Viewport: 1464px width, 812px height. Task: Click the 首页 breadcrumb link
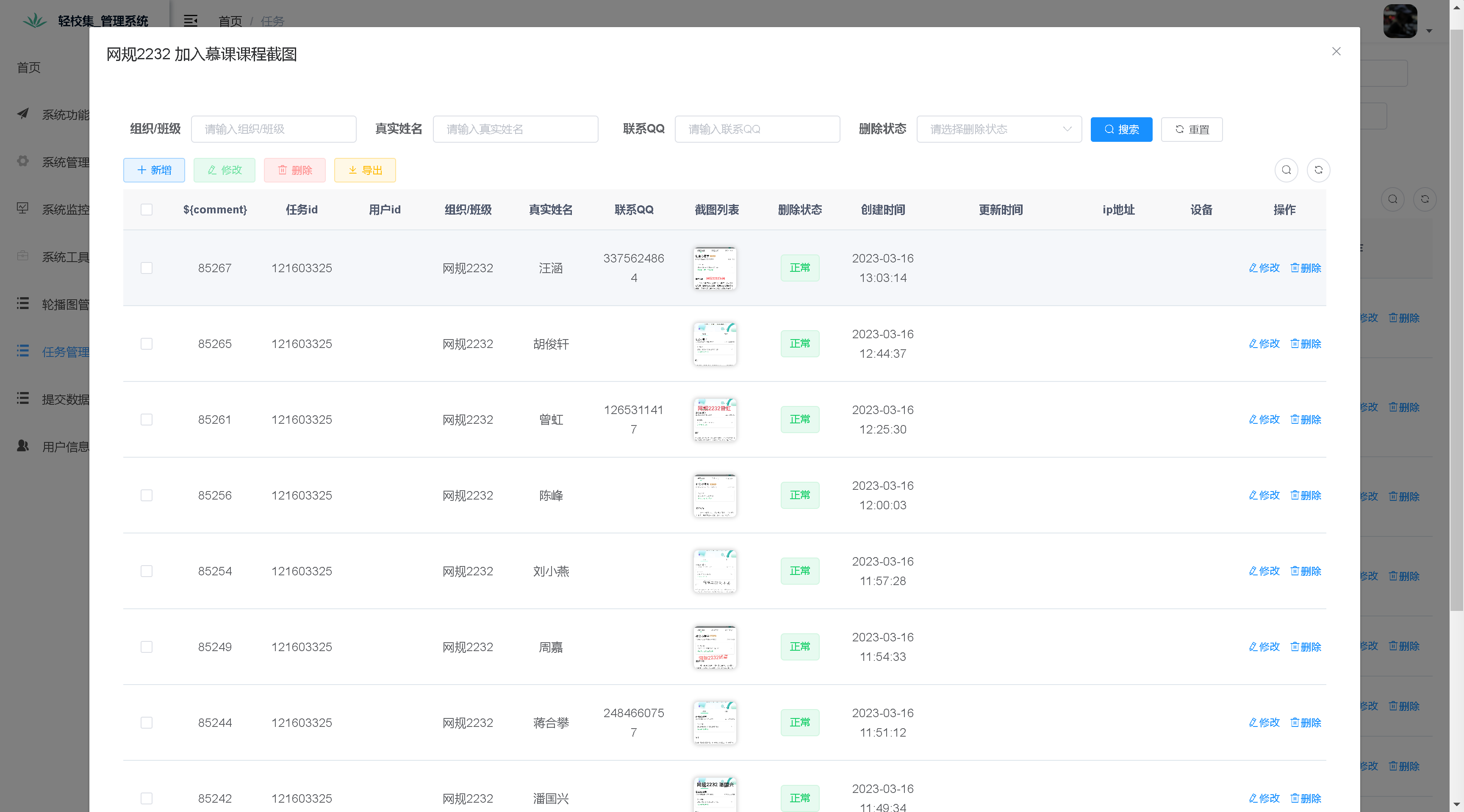coord(230,21)
